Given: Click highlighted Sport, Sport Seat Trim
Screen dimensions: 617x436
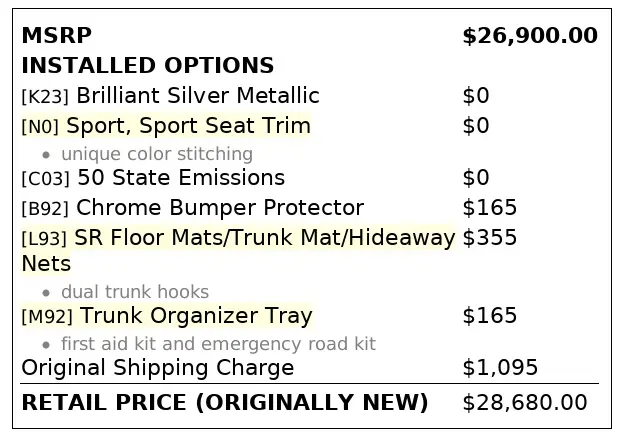Looking at the screenshot, I should pos(188,126).
